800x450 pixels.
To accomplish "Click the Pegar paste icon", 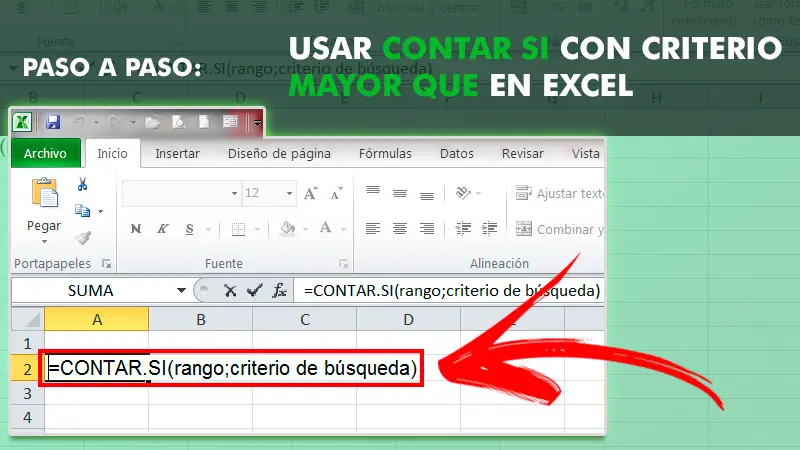I will pos(44,192).
